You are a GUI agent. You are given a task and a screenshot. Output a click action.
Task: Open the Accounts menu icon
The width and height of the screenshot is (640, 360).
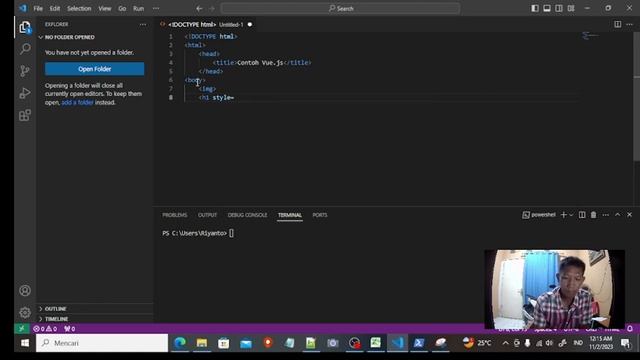(25, 291)
